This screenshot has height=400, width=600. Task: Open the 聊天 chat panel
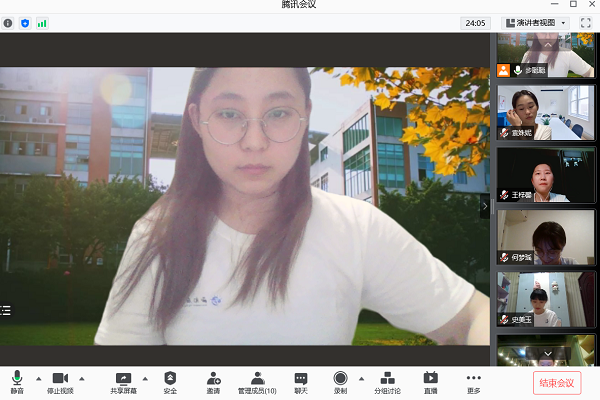(x=300, y=378)
